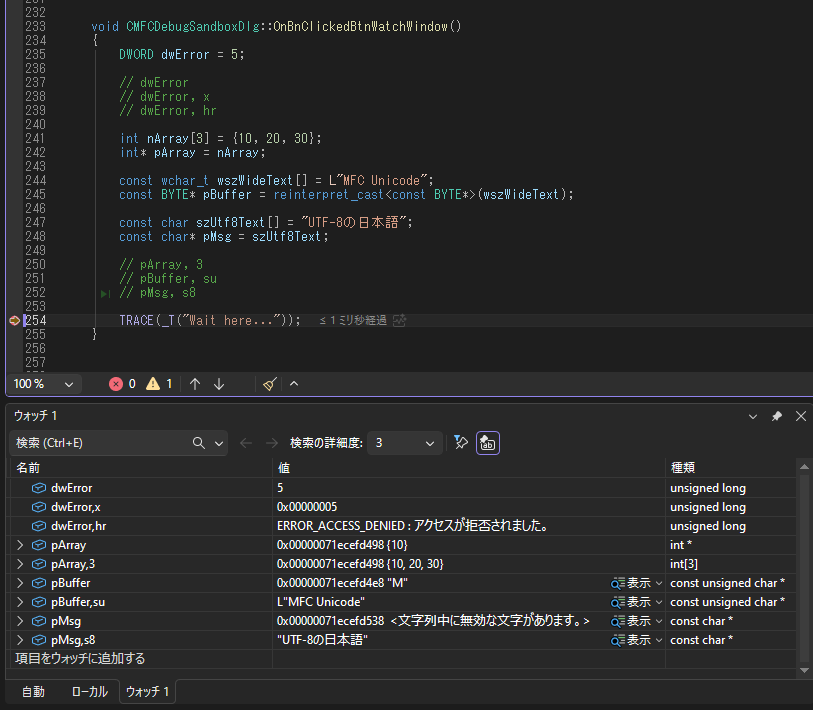Click the yellow warning count icon

153,384
